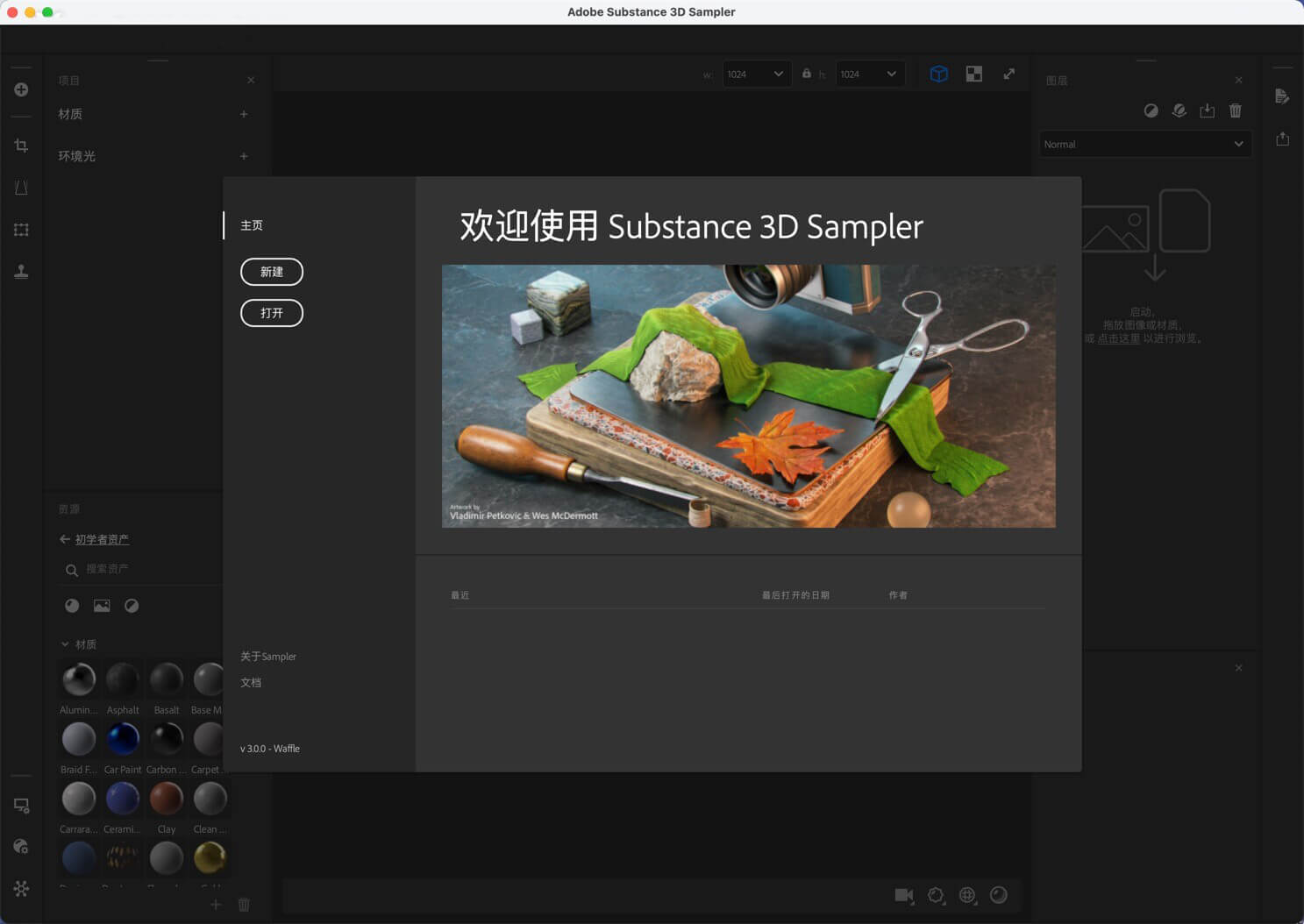Collapse the 材质 assets section
This screenshot has height=924, width=1304.
click(65, 644)
